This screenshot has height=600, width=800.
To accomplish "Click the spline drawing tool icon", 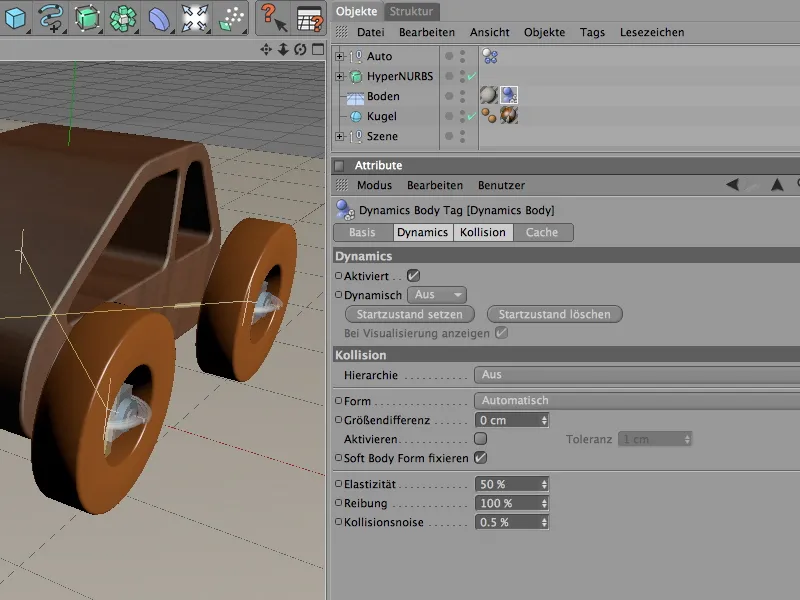I will pyautogui.click(x=51, y=17).
